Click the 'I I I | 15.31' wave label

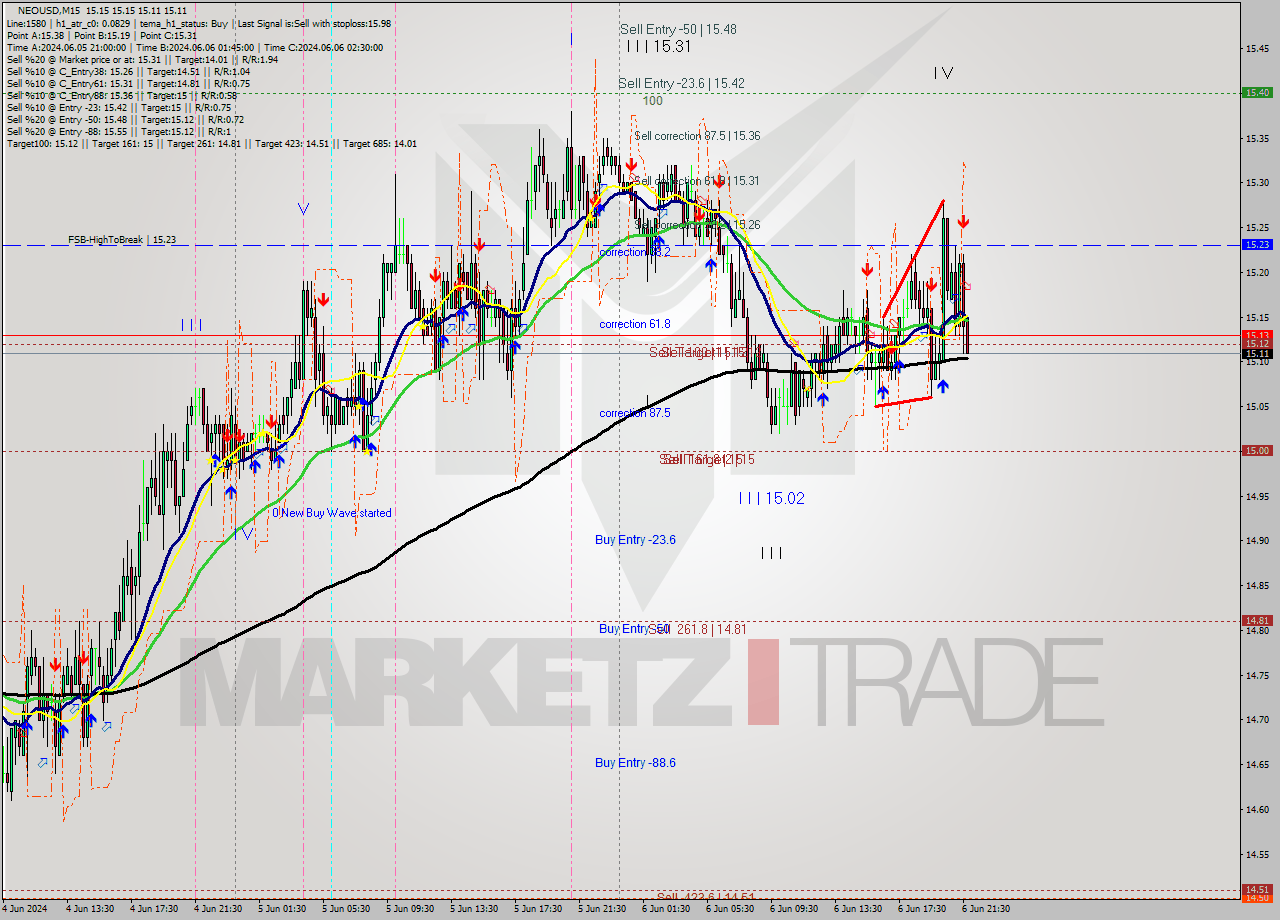pos(658,46)
